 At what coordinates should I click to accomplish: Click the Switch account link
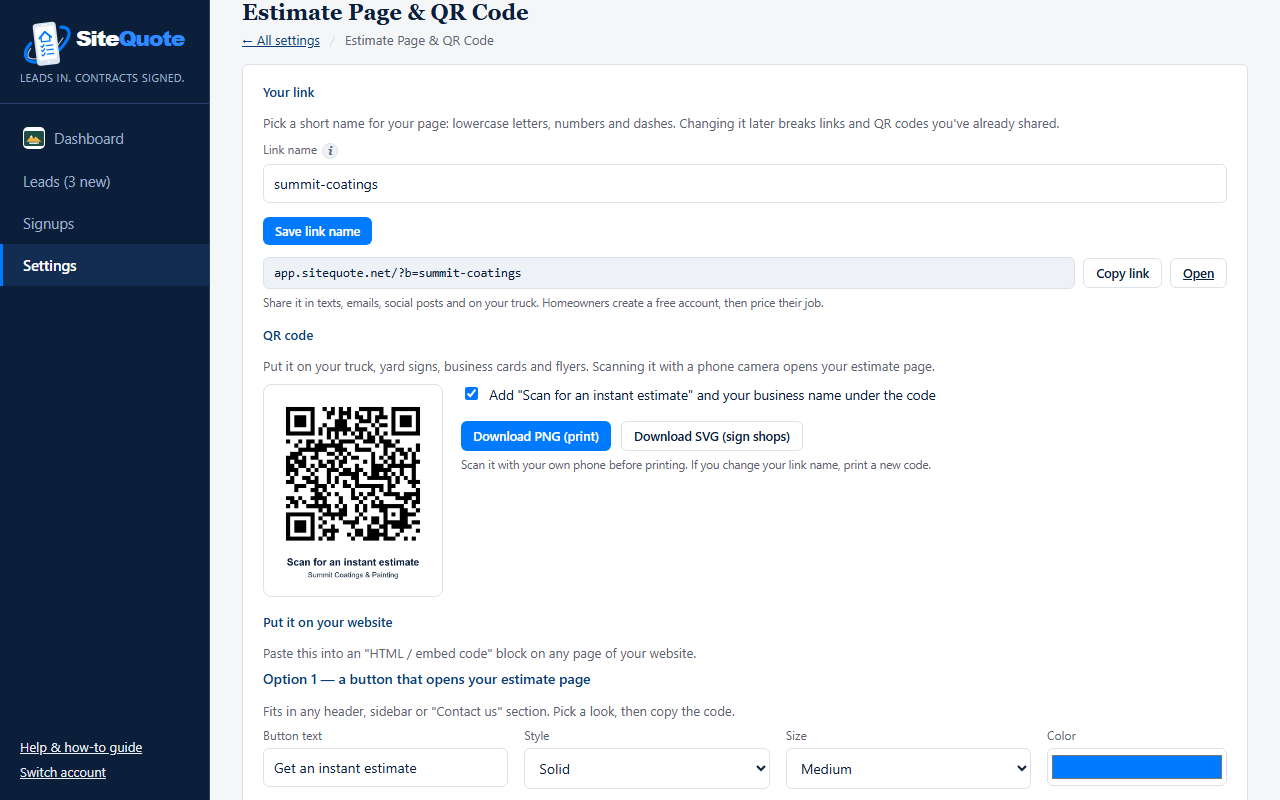[x=63, y=772]
